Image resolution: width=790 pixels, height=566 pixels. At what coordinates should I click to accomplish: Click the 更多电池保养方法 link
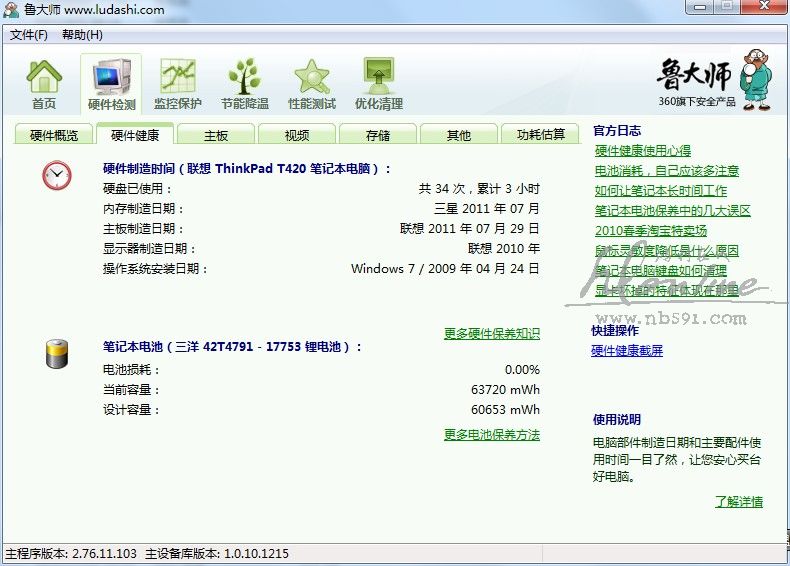click(491, 435)
